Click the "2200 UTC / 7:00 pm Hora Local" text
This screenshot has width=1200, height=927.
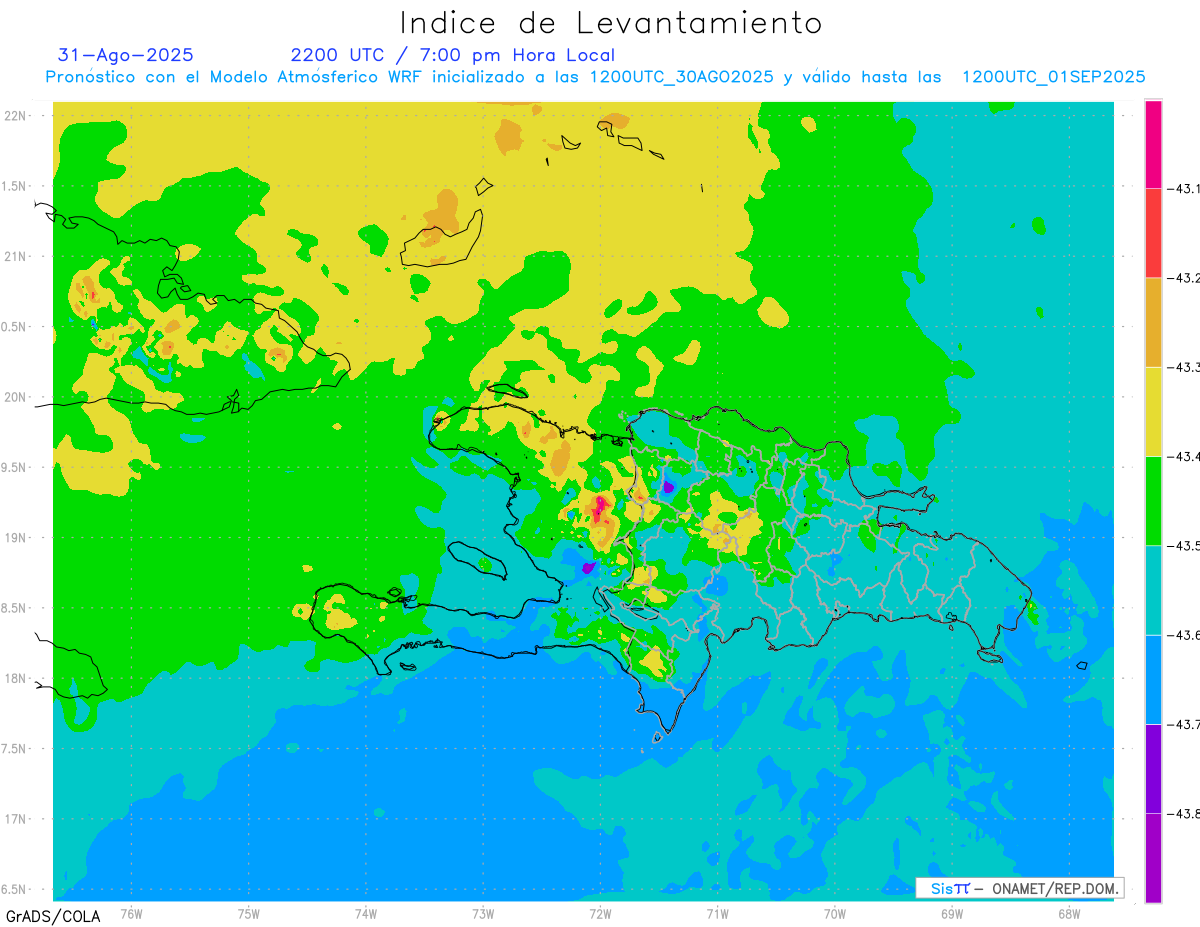pos(453,55)
